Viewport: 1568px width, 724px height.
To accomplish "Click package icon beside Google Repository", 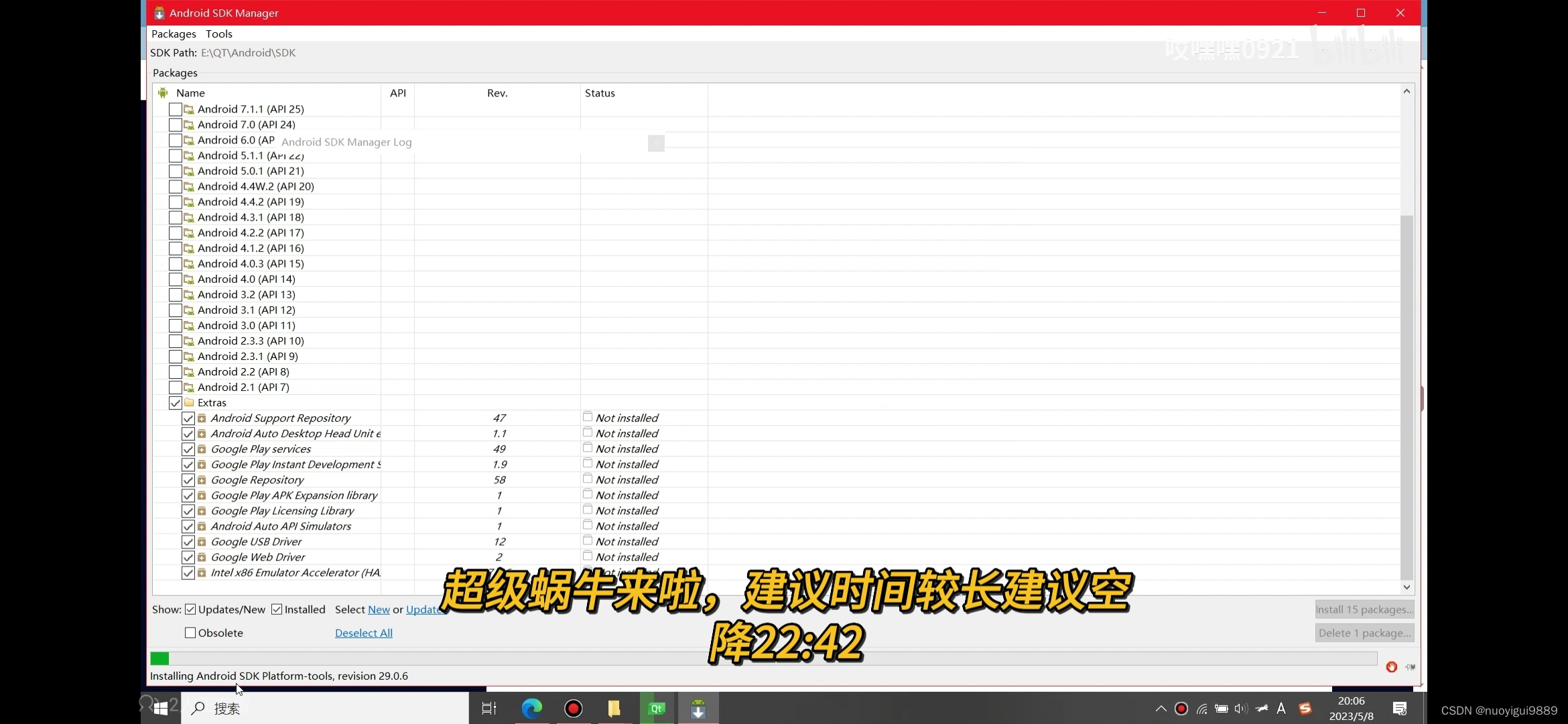I will coord(202,480).
